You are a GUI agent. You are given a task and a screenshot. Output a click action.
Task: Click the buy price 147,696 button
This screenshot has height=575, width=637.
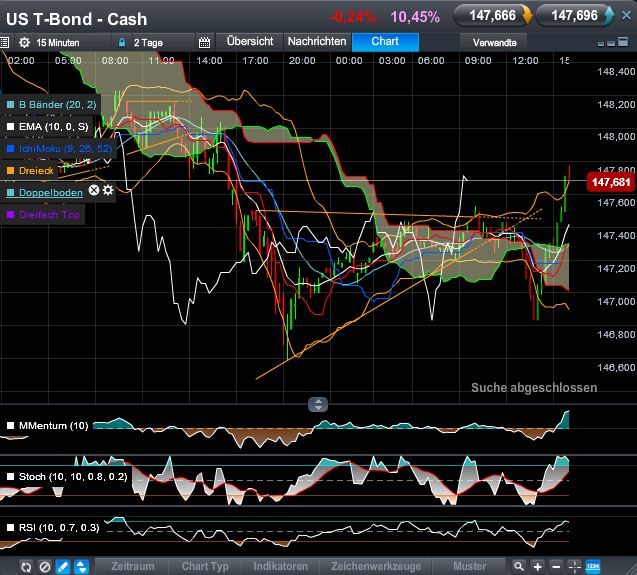[x=574, y=16]
